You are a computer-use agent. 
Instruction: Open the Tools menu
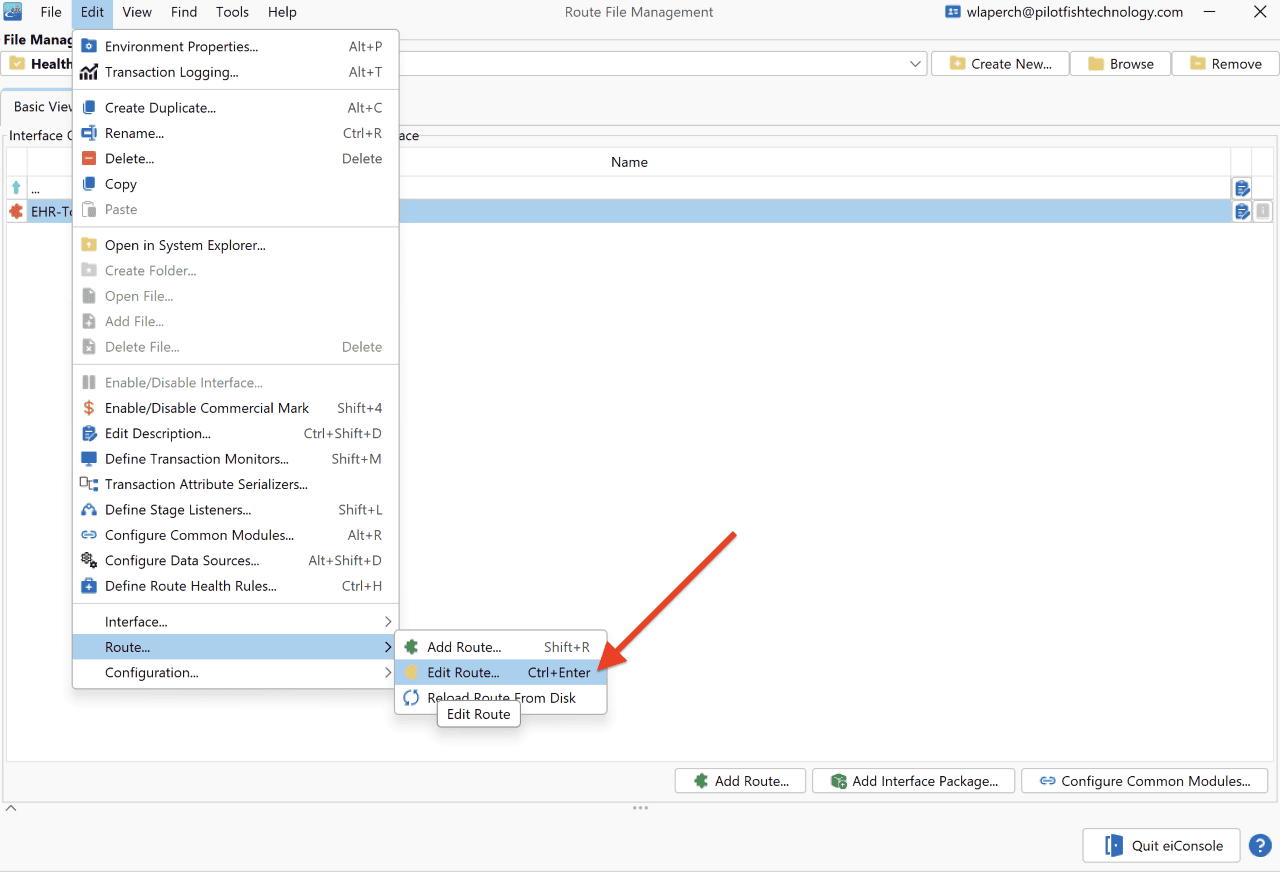tap(232, 12)
